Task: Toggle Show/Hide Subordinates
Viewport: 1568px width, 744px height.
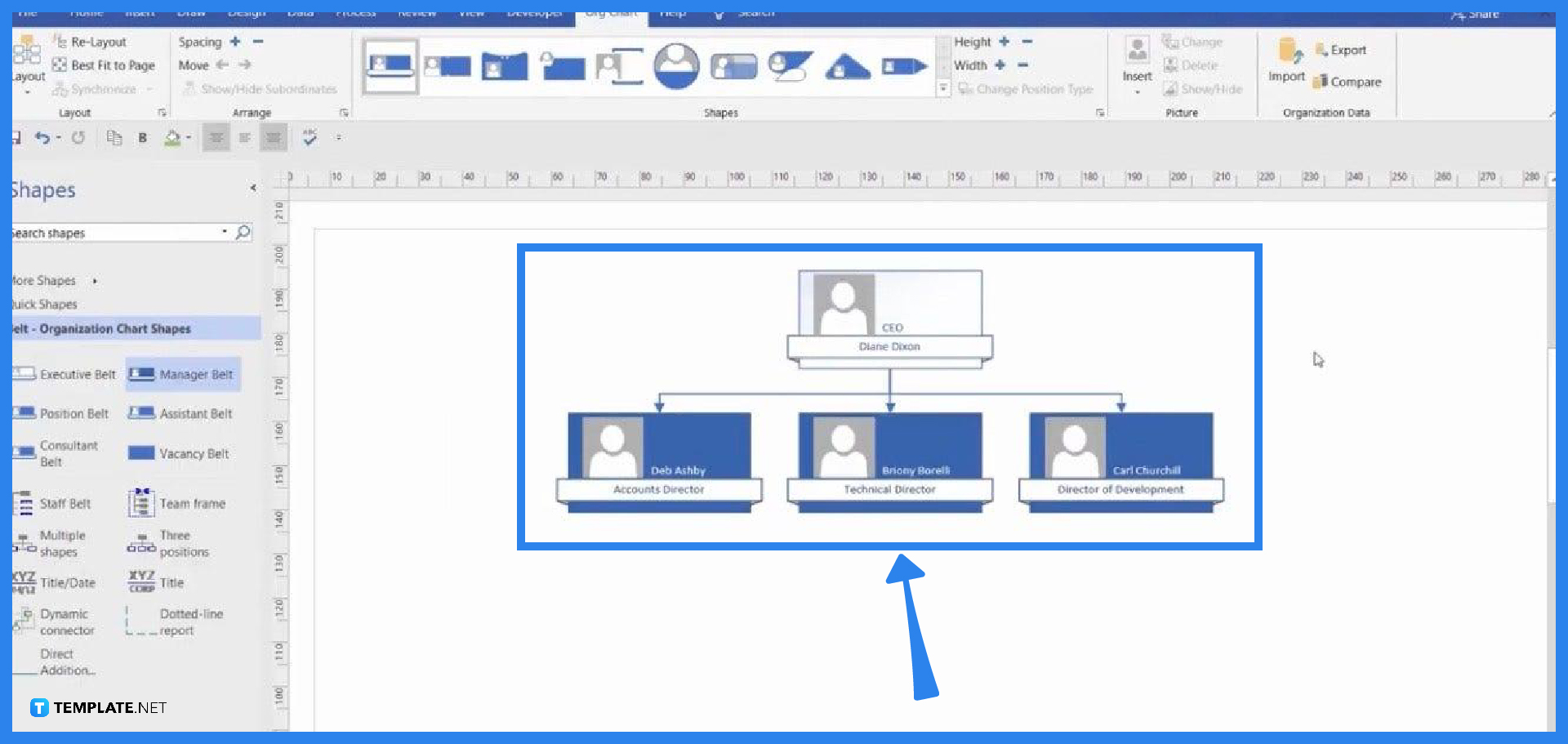Action: pos(261,89)
